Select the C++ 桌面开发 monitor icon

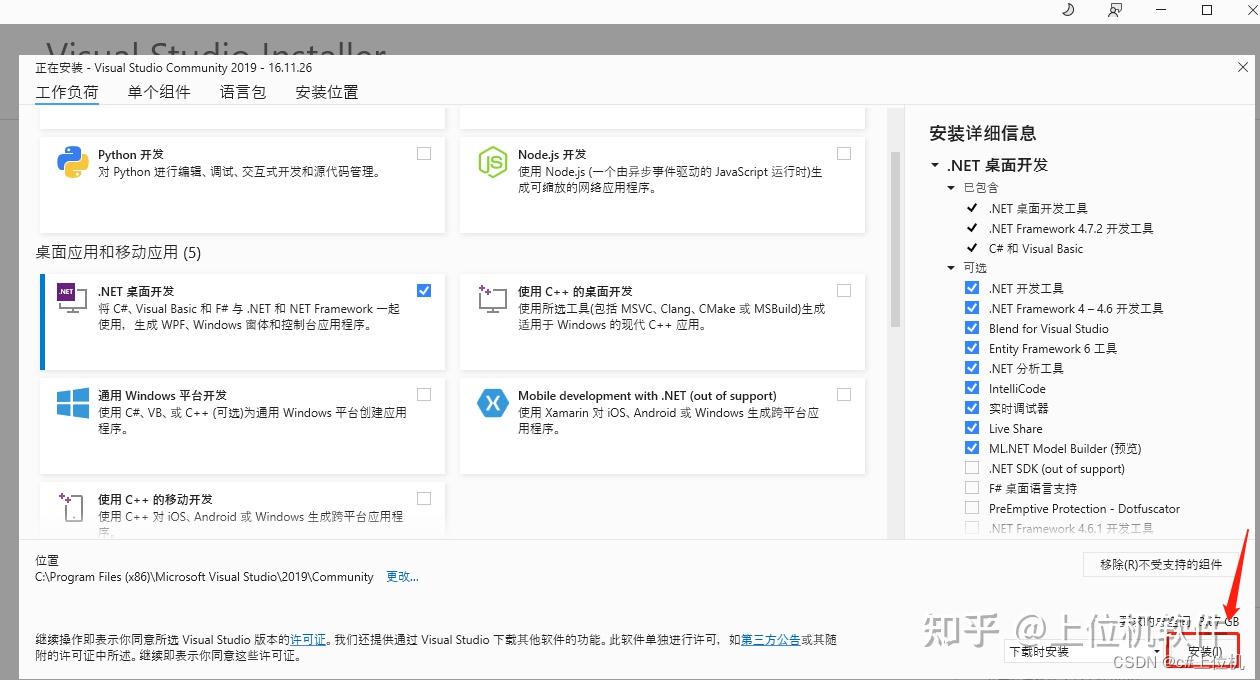pyautogui.click(x=492, y=300)
